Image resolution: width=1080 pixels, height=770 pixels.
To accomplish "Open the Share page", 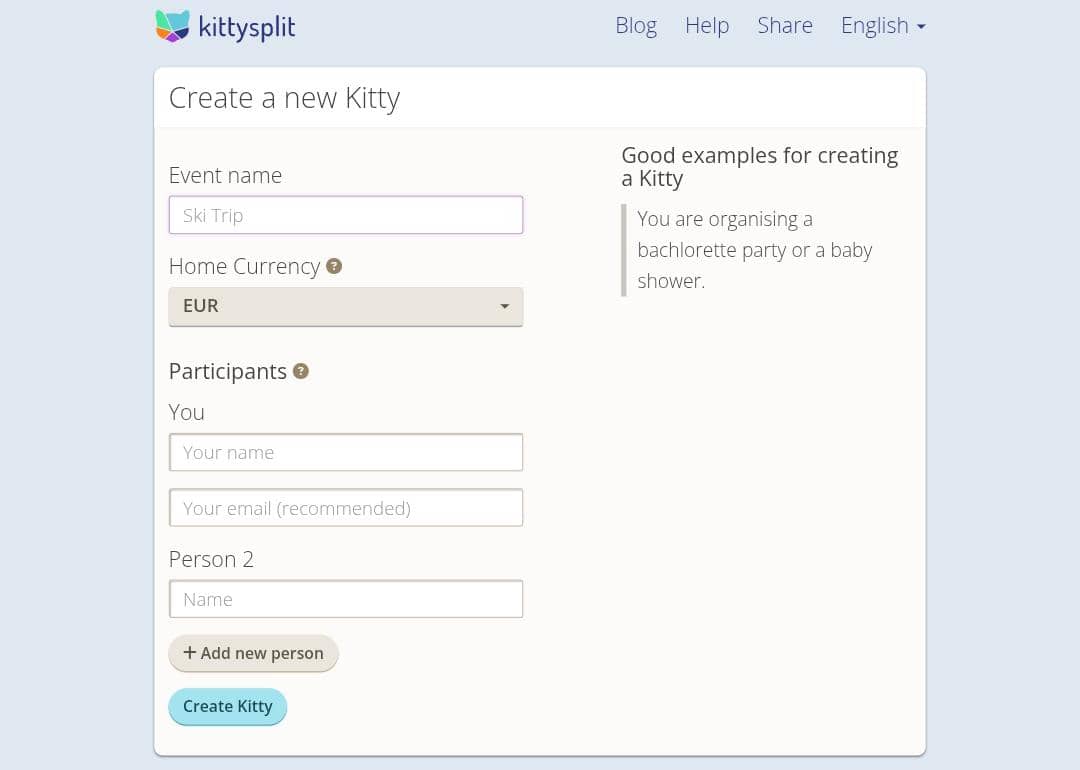I will [x=785, y=25].
